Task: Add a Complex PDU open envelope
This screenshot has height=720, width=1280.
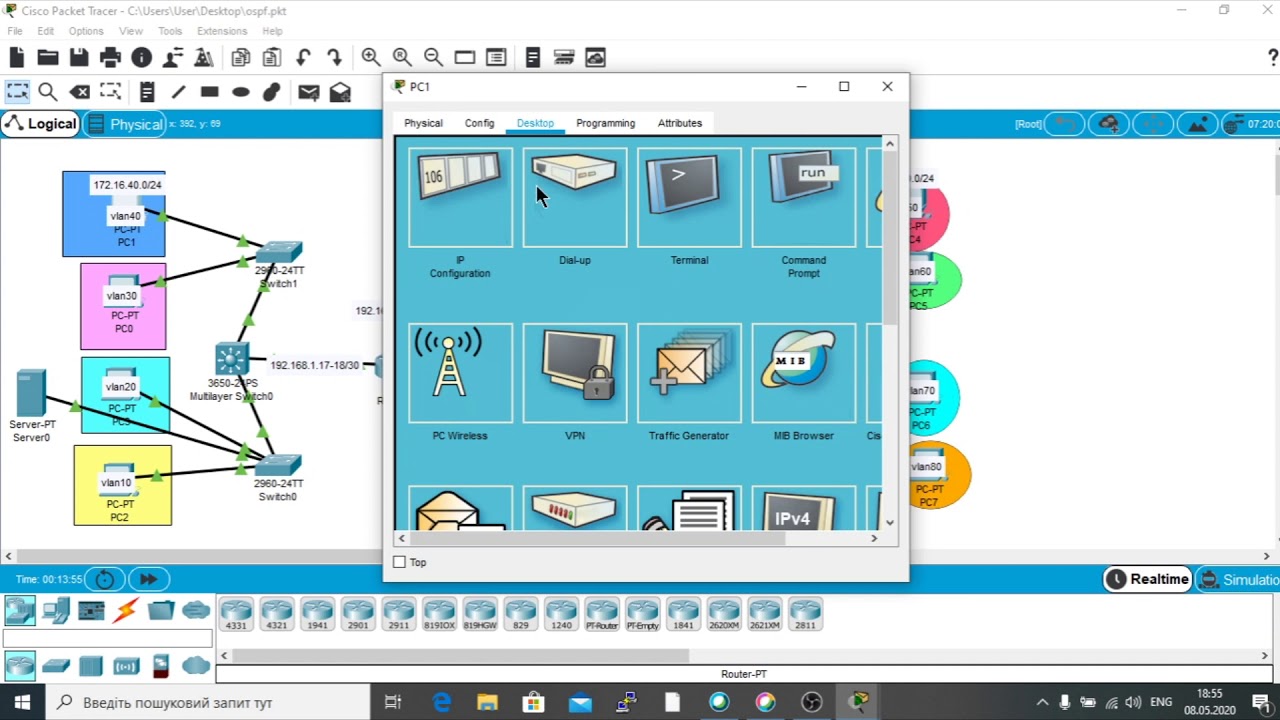Action: (x=340, y=92)
